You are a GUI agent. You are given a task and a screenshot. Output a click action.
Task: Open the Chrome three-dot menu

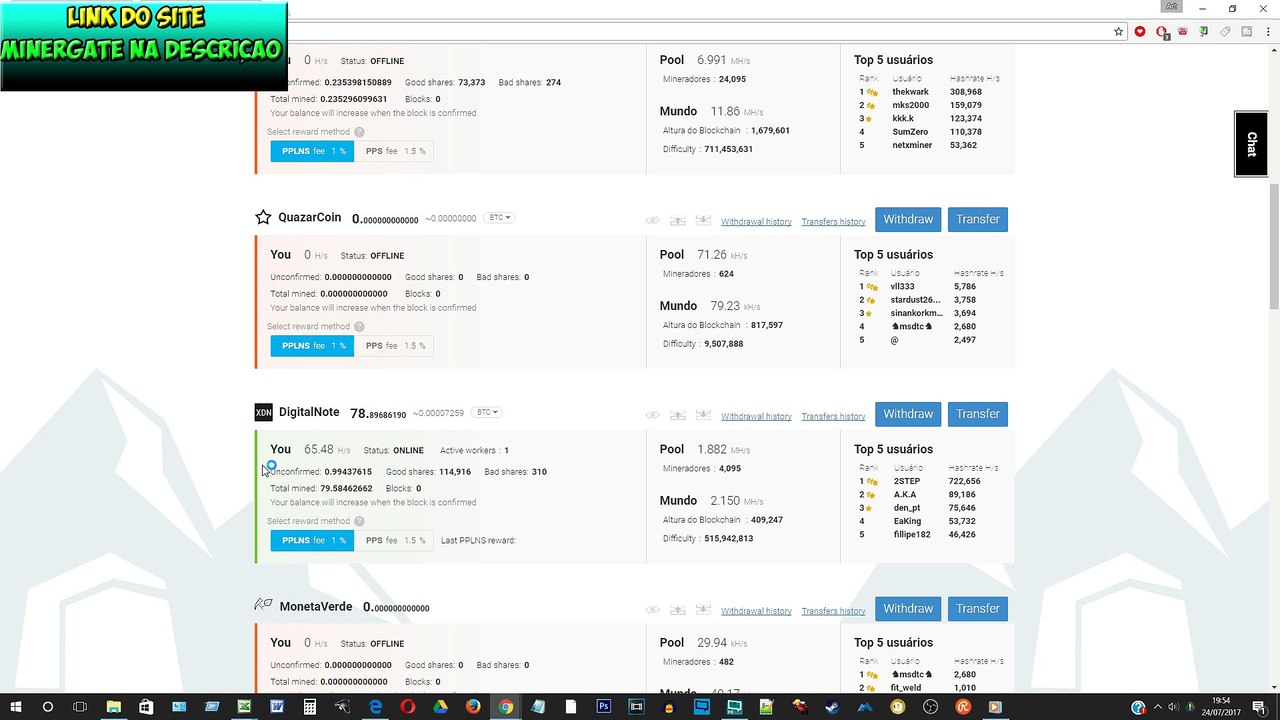[1268, 31]
